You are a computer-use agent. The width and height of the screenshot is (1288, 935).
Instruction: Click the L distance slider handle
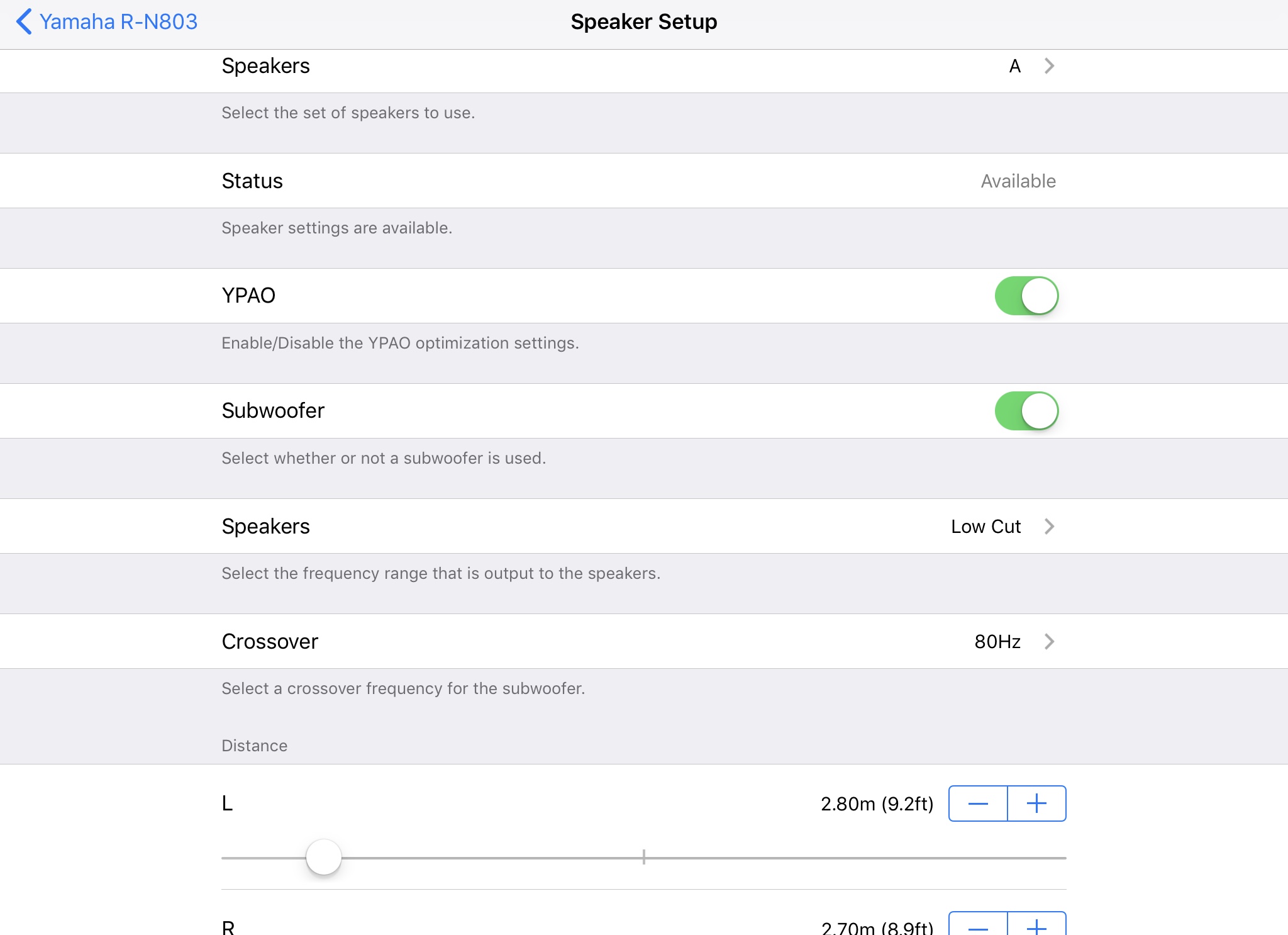pyautogui.click(x=324, y=857)
